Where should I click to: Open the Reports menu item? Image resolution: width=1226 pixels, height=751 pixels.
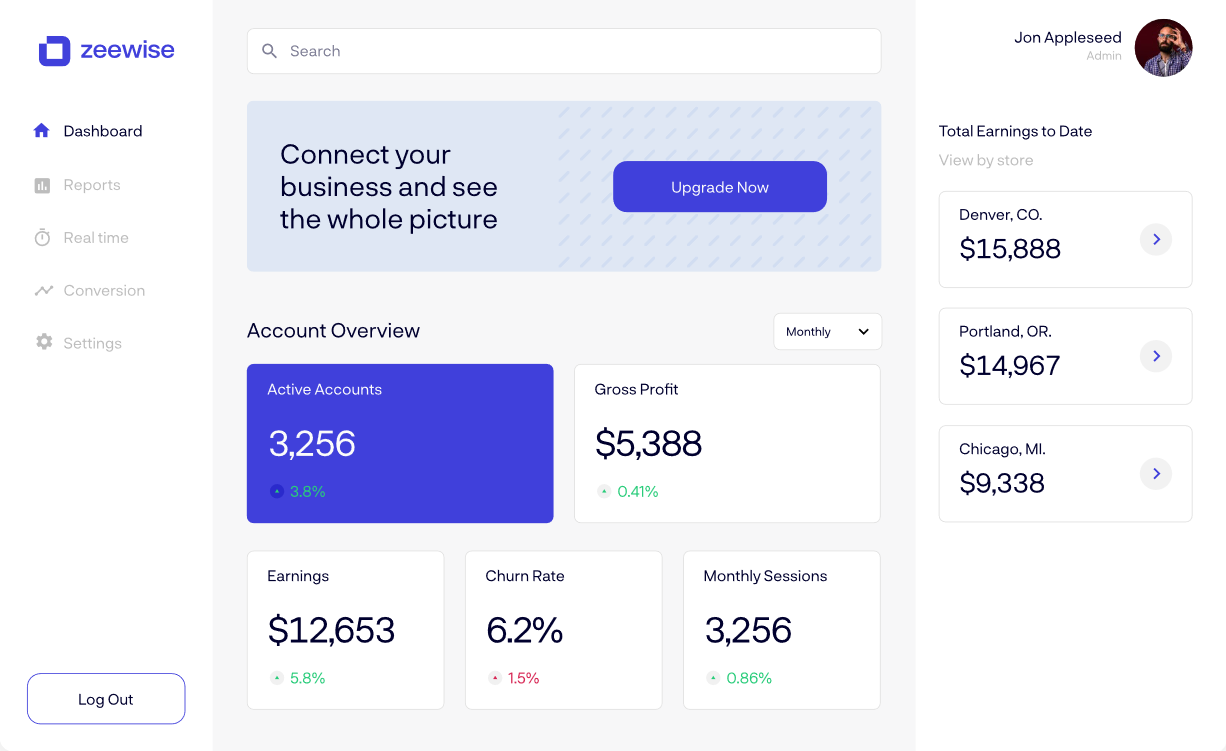pyautogui.click(x=91, y=185)
